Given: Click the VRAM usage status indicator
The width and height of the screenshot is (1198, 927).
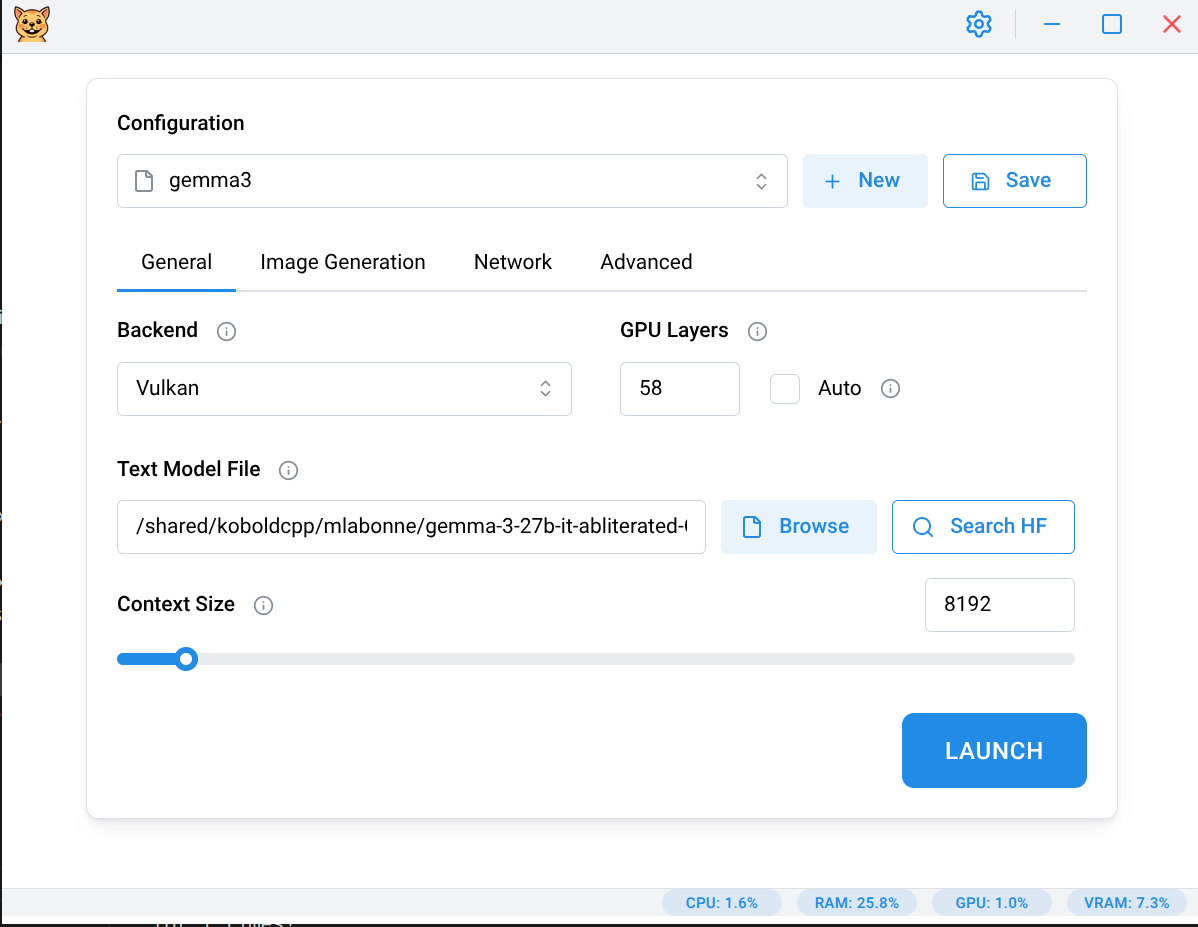Looking at the screenshot, I should click(x=1126, y=903).
